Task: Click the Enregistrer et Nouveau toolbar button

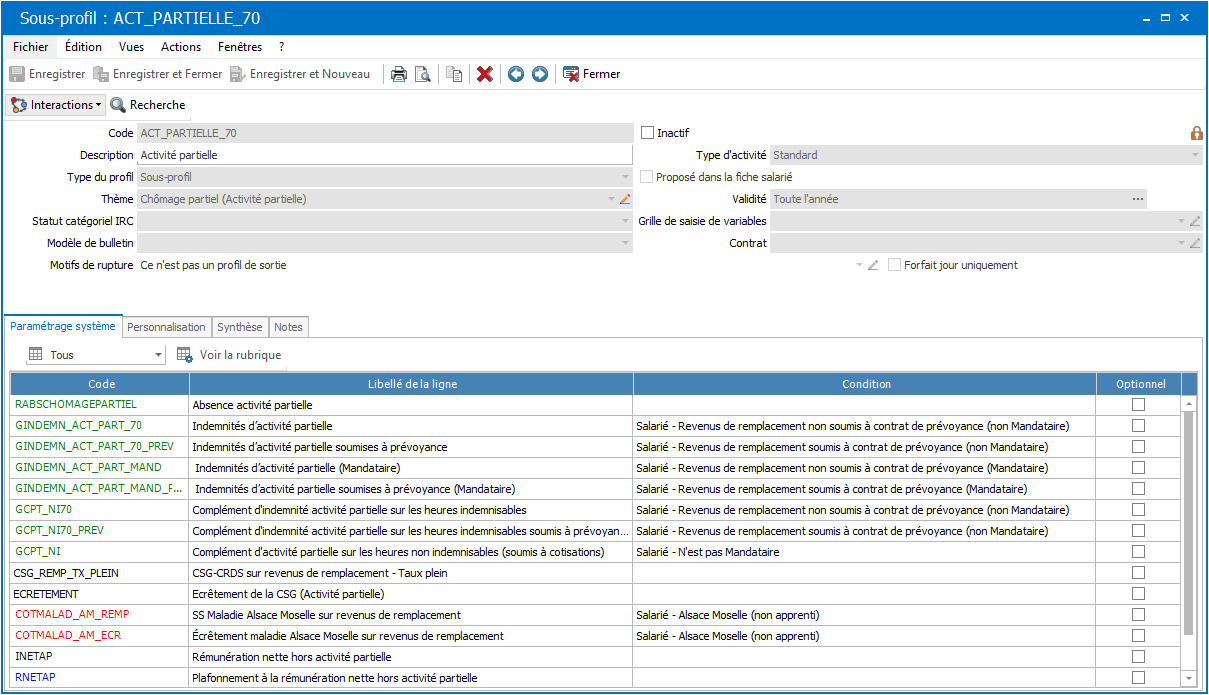Action: pos(299,74)
